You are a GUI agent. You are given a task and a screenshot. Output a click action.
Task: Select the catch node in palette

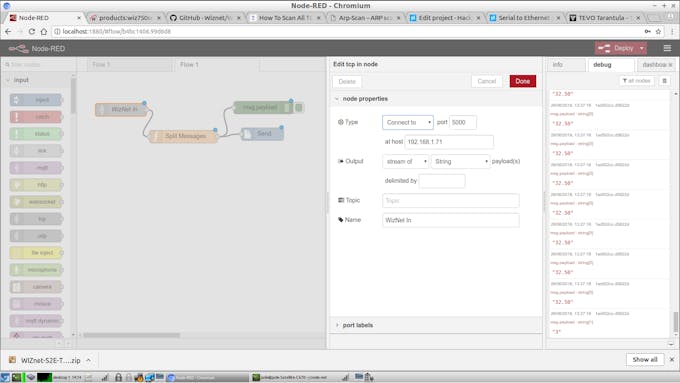click(36, 117)
